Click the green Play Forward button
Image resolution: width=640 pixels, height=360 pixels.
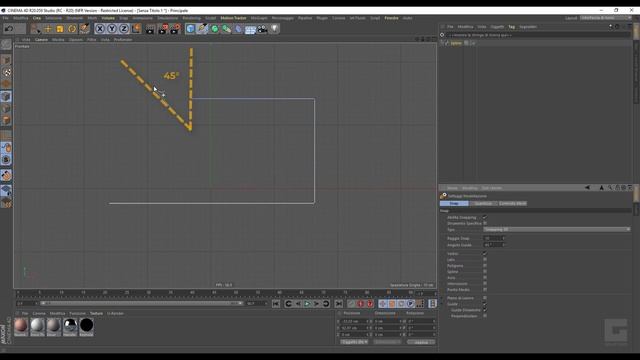(307, 304)
